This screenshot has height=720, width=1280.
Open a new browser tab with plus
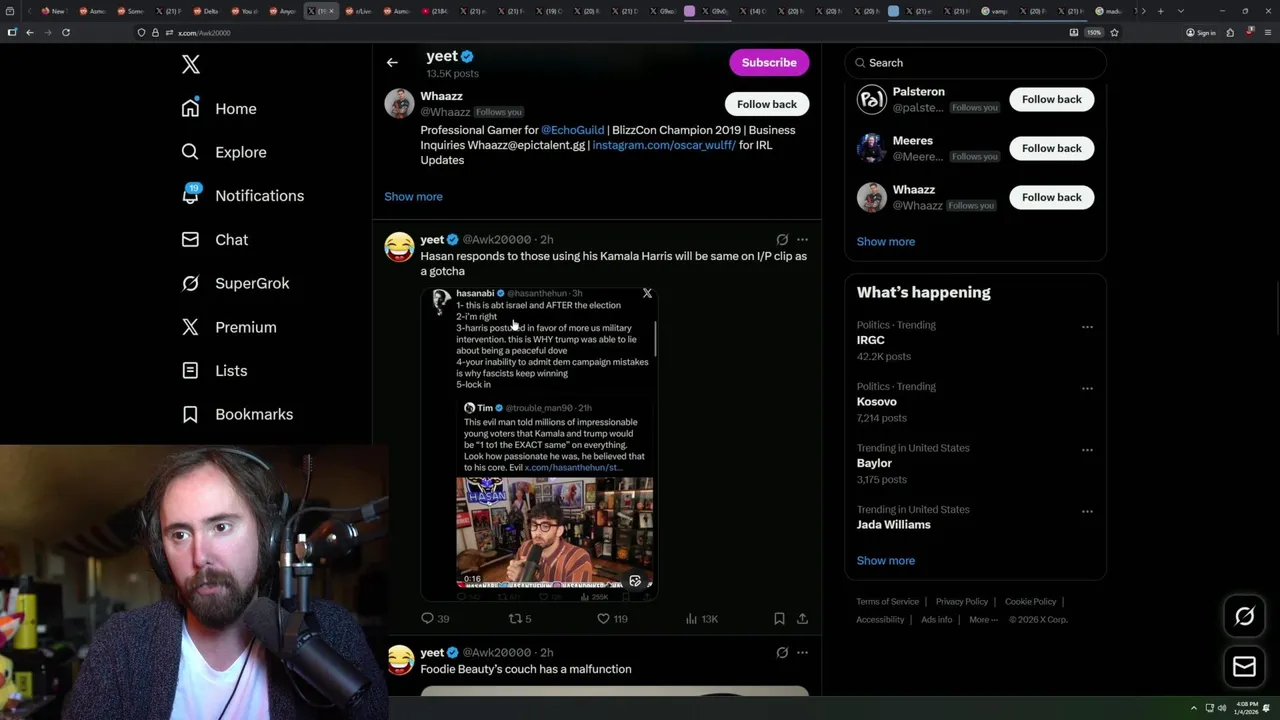click(1160, 11)
